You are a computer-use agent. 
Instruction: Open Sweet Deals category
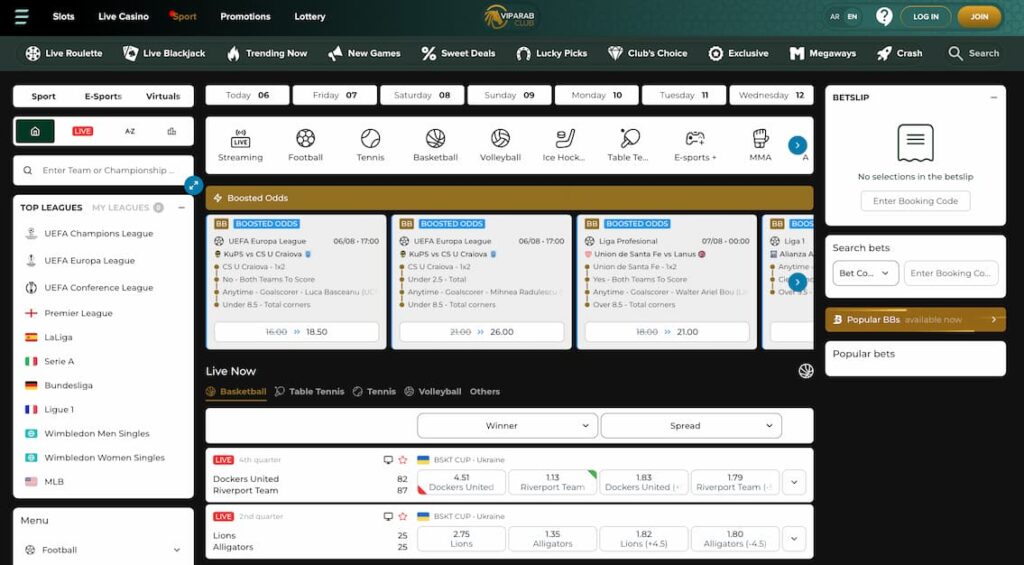tap(458, 54)
